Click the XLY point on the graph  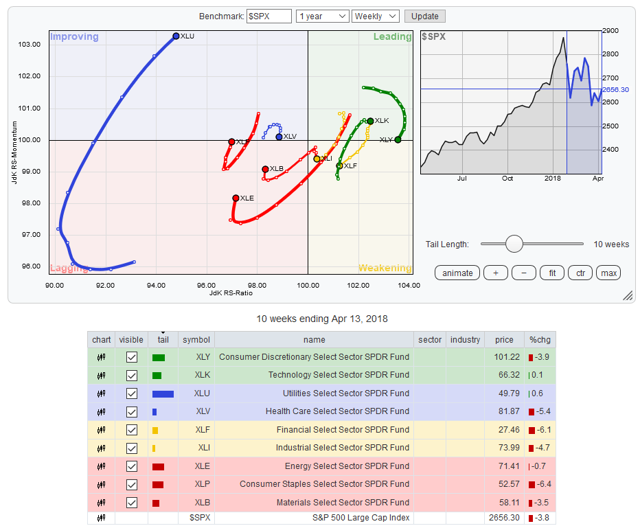coord(398,140)
